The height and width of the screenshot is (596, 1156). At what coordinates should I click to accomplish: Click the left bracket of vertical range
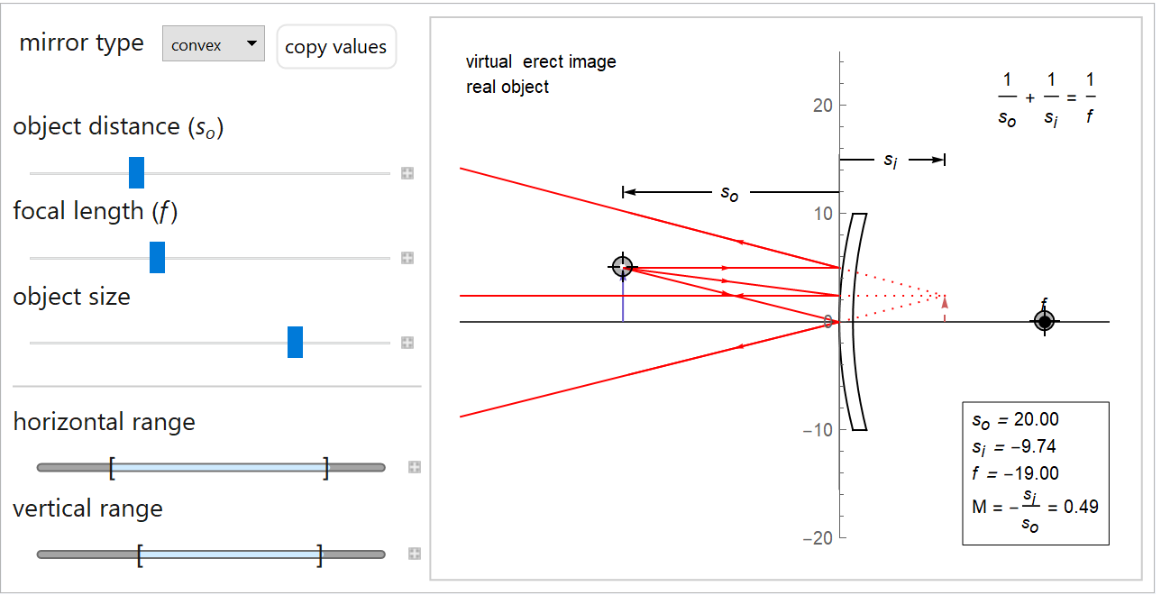pyautogui.click(x=140, y=554)
